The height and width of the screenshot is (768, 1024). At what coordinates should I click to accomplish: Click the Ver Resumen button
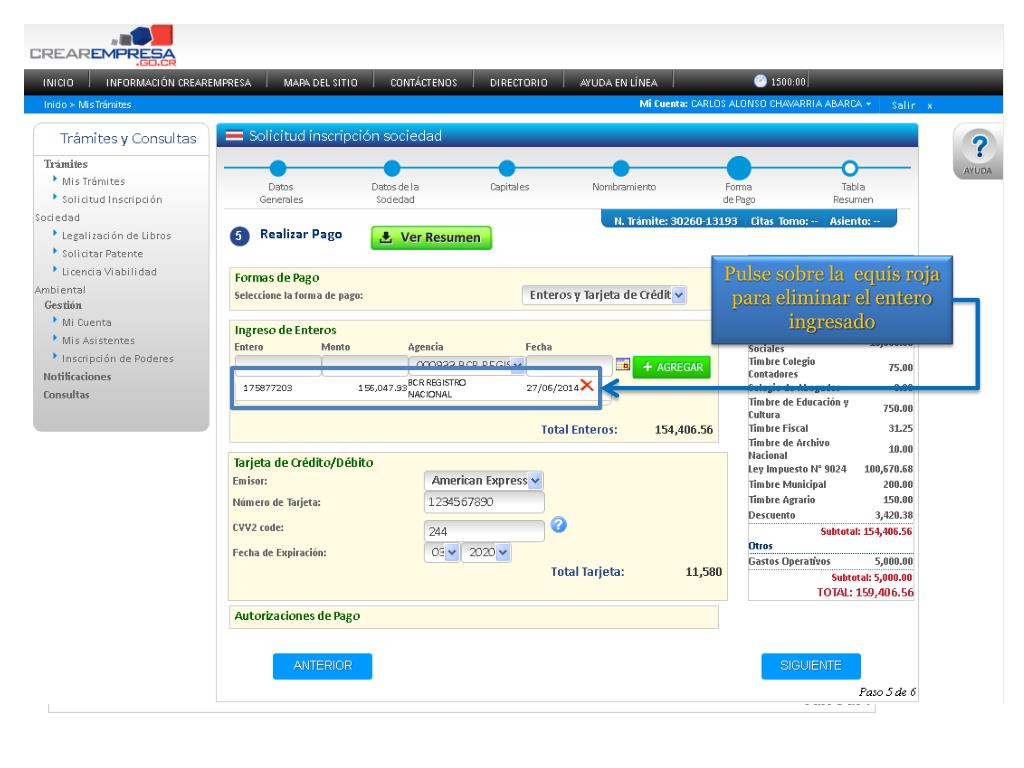point(431,238)
